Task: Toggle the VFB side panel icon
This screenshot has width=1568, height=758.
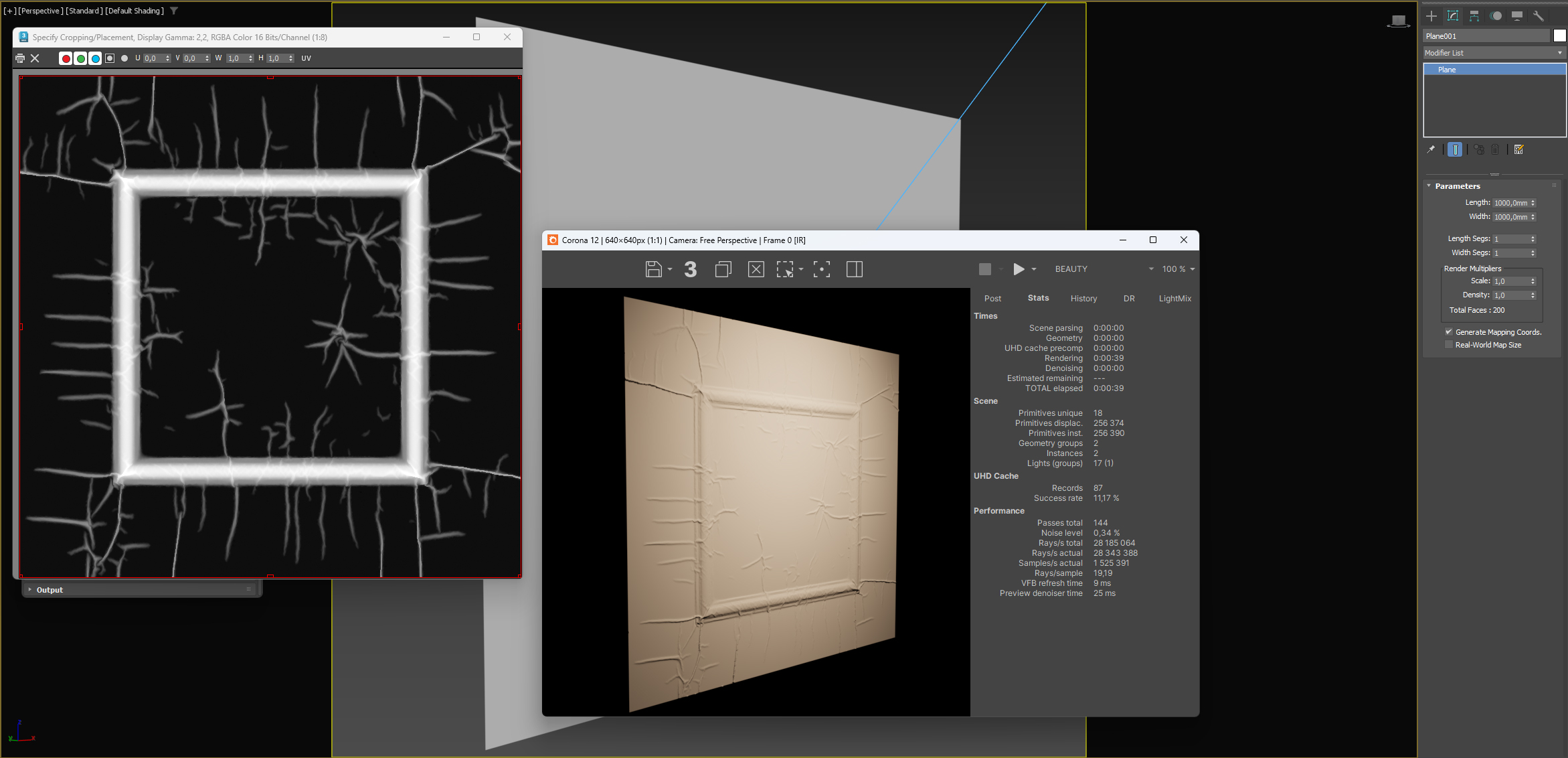Action: [x=854, y=269]
